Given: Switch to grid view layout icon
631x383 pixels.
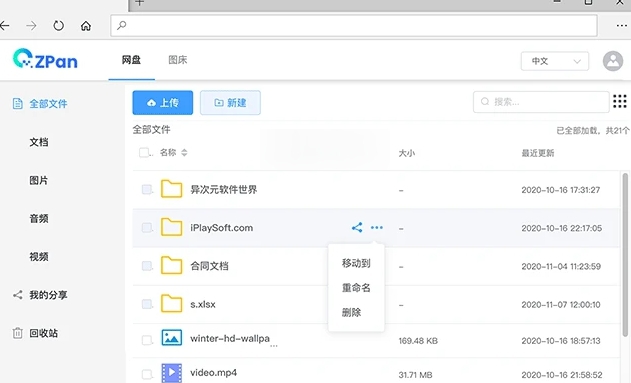Looking at the screenshot, I should click(x=620, y=101).
